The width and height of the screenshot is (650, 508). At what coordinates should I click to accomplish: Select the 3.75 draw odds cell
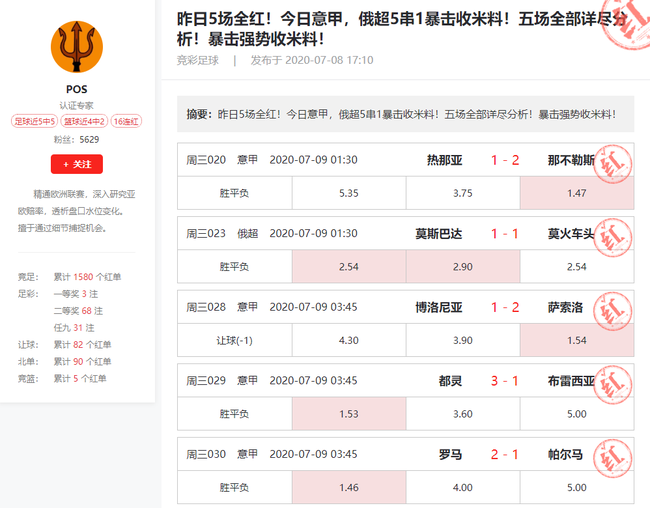pyautogui.click(x=463, y=193)
